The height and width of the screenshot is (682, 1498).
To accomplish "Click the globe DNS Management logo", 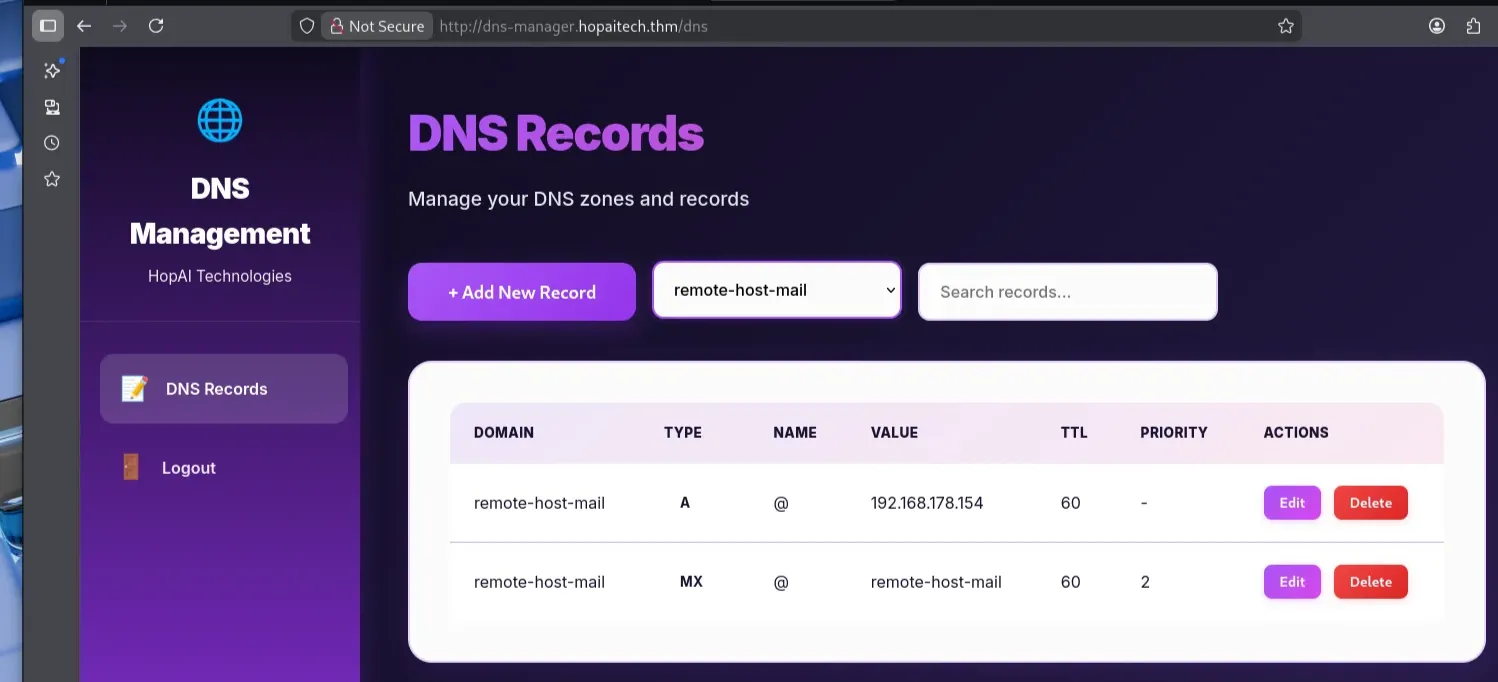I will [220, 120].
